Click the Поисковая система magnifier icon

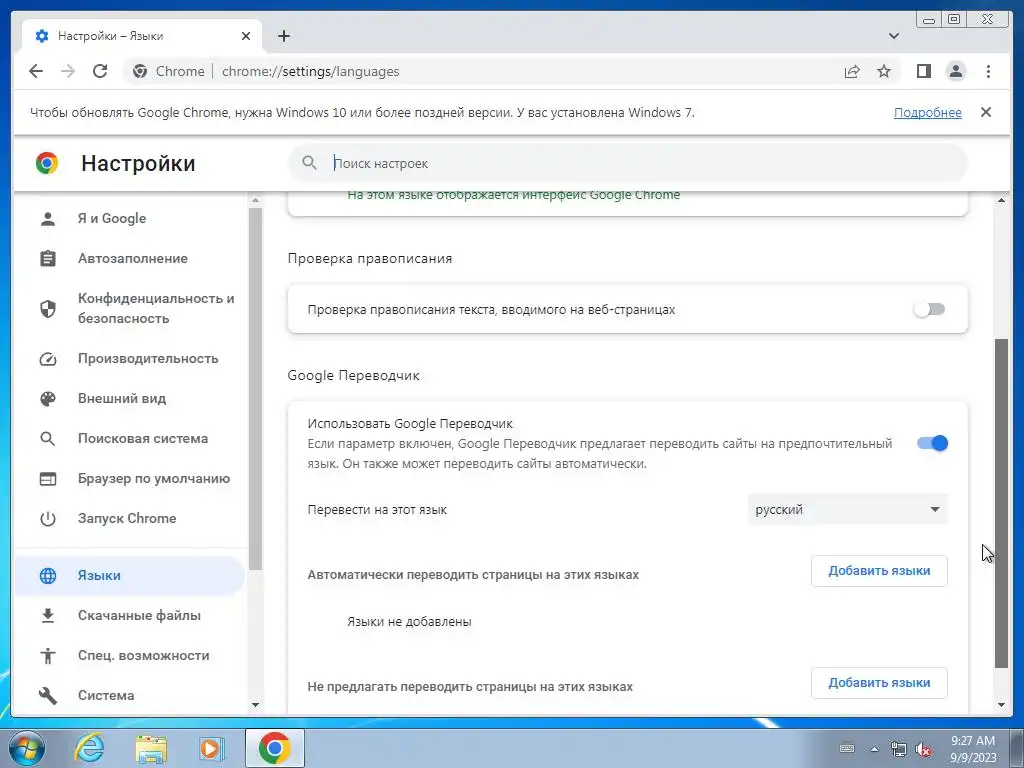48,438
